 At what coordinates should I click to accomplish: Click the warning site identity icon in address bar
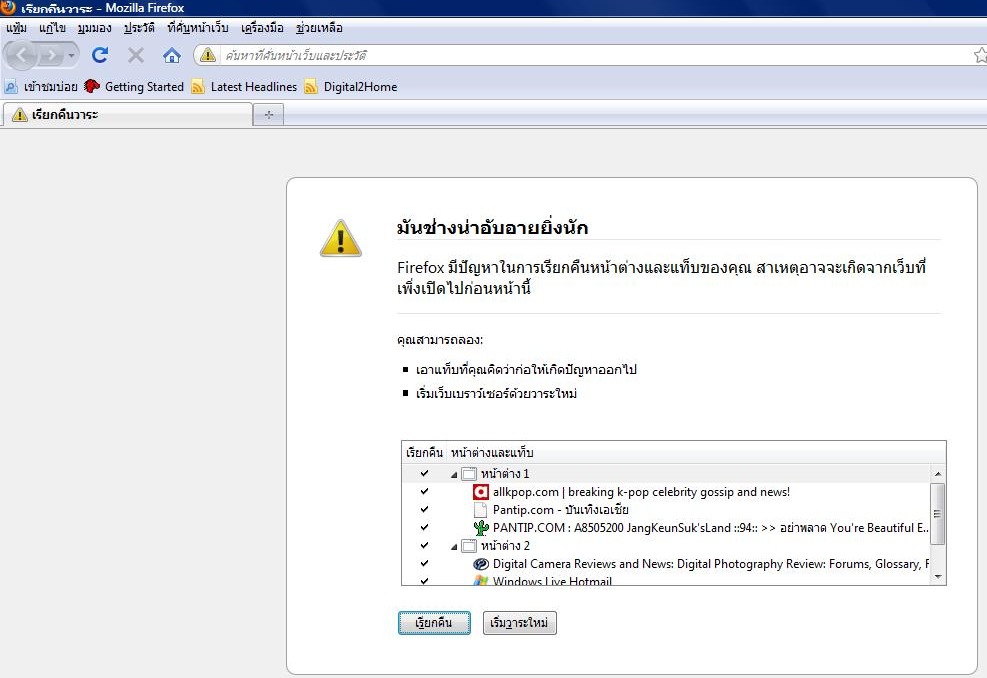[x=207, y=55]
